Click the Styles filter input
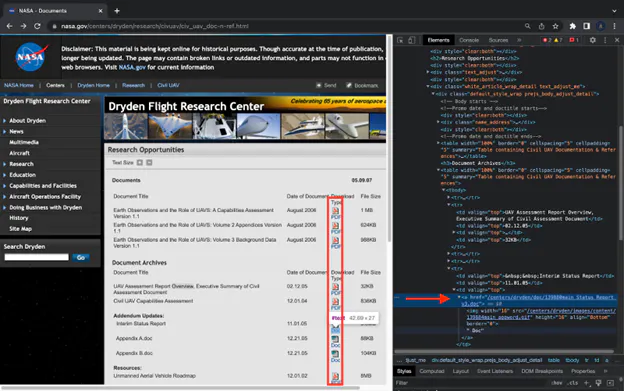 [x=470, y=383]
